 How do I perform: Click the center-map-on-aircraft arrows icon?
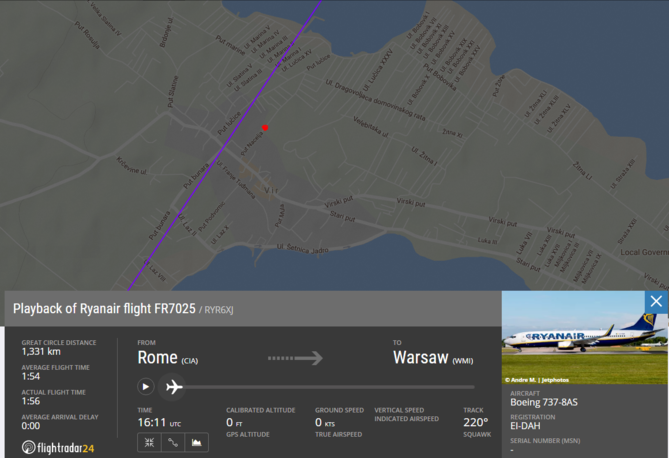pos(149,442)
